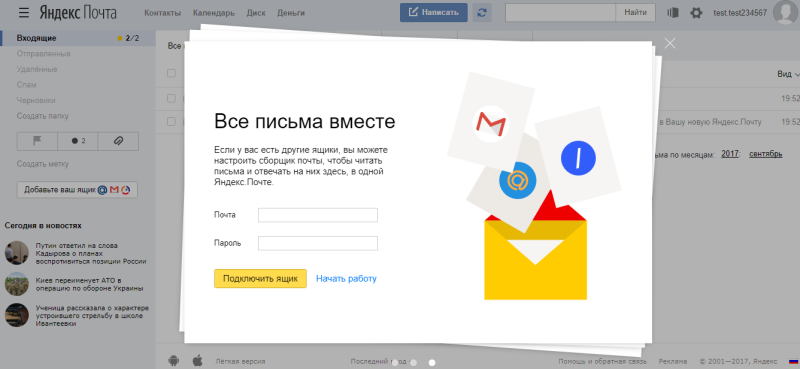Click the user avatar icon
The image size is (800, 369).
point(786,12)
